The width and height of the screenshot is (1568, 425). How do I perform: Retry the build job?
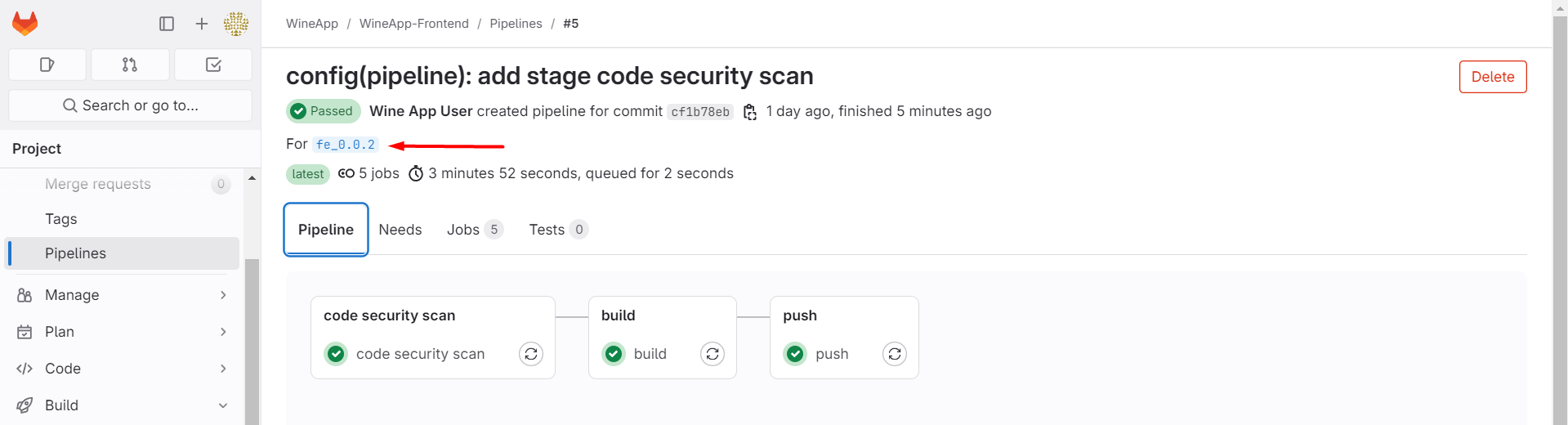point(713,354)
